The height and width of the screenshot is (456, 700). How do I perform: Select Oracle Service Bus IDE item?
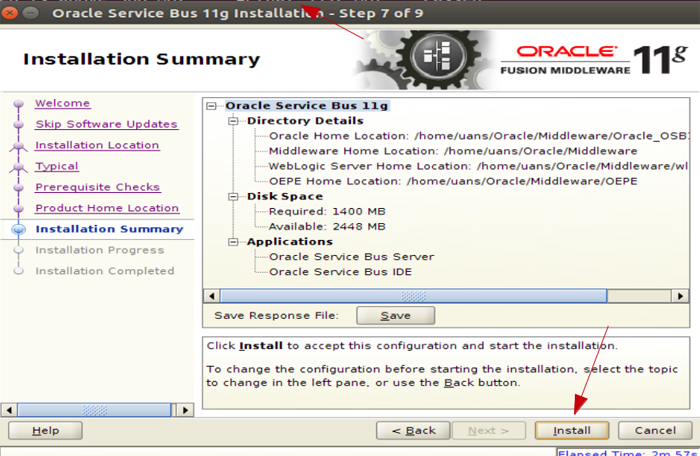340,272
